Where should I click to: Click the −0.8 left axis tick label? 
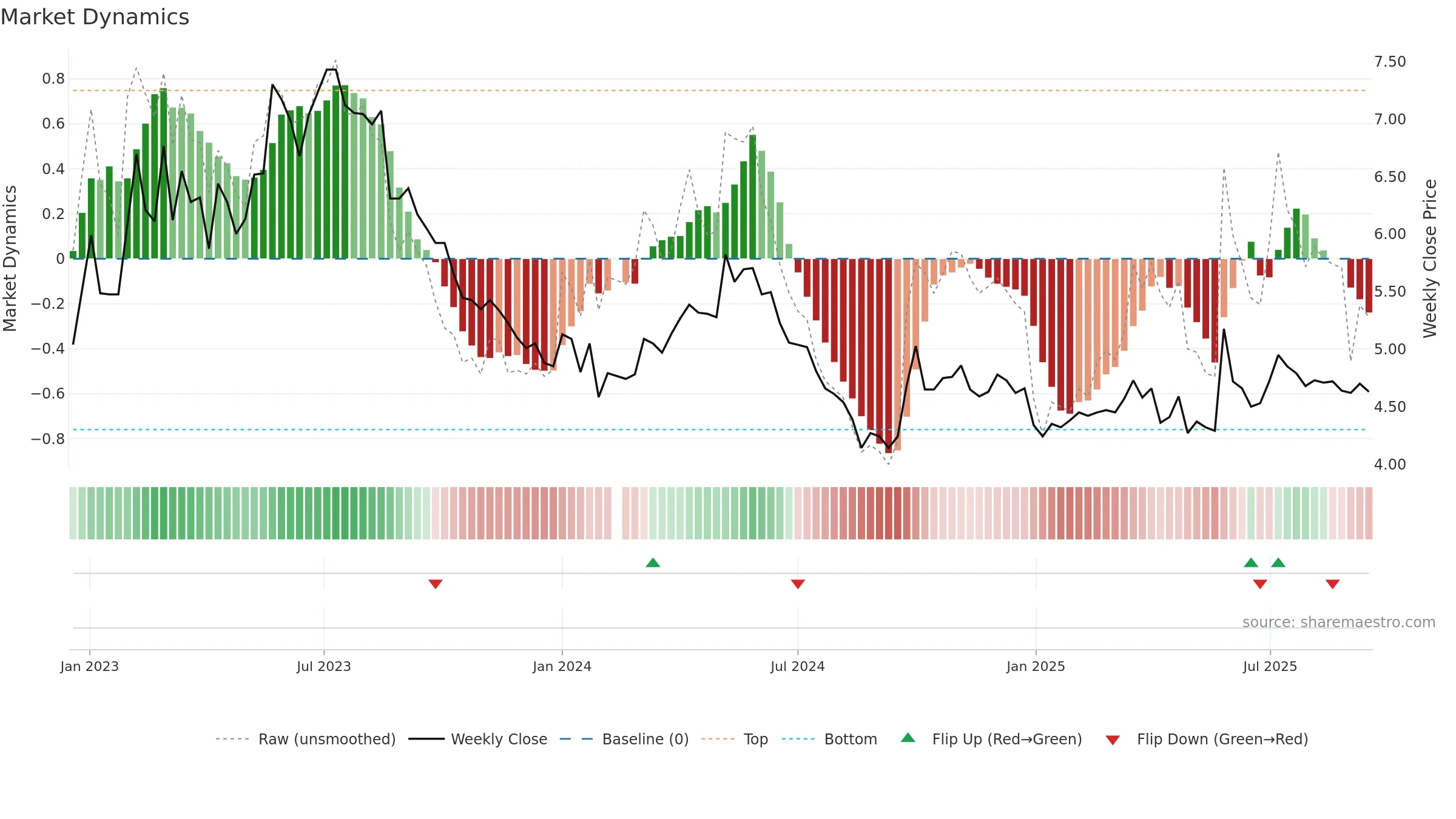click(x=48, y=439)
